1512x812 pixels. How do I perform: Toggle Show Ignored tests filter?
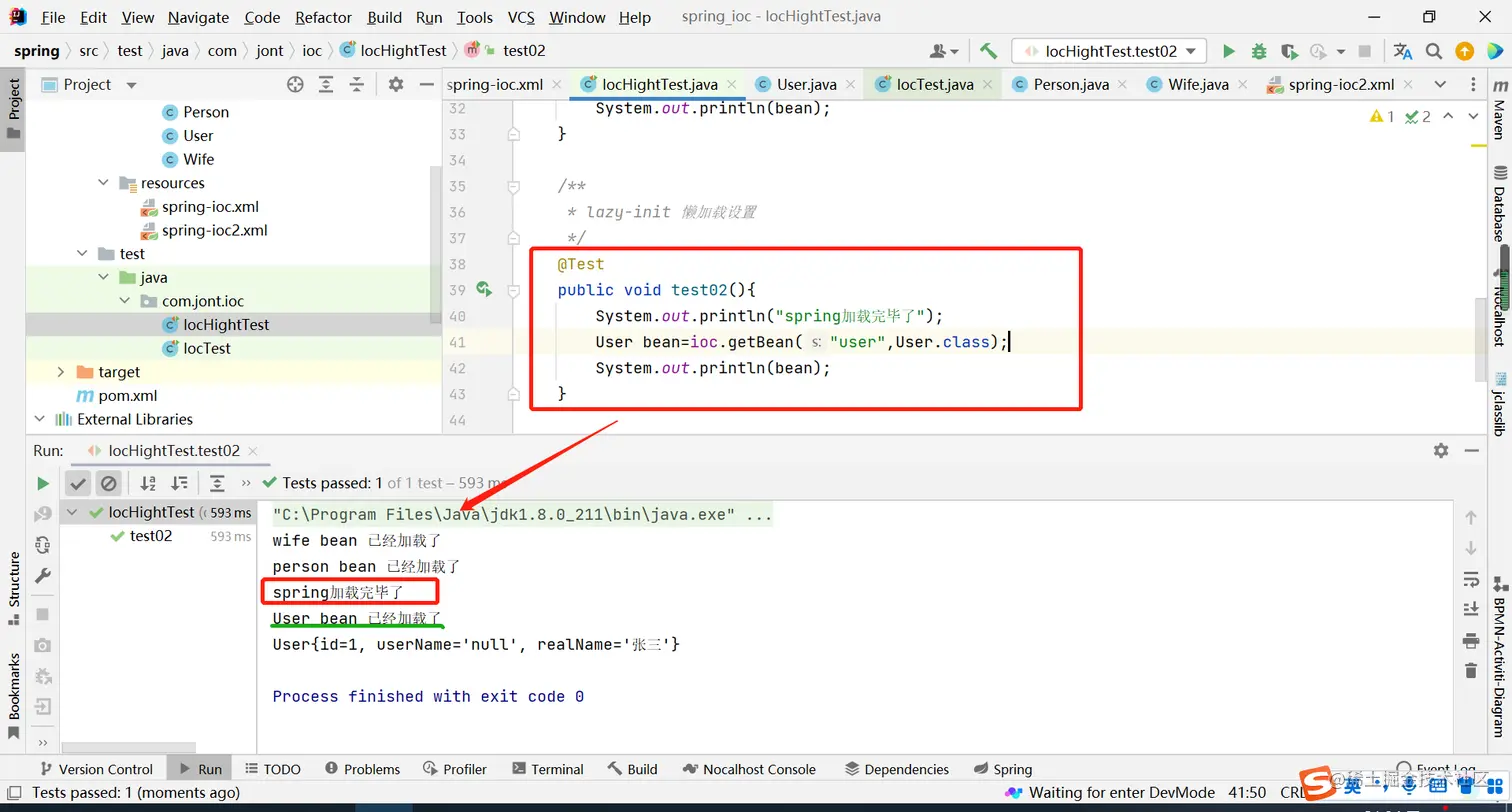pos(108,484)
